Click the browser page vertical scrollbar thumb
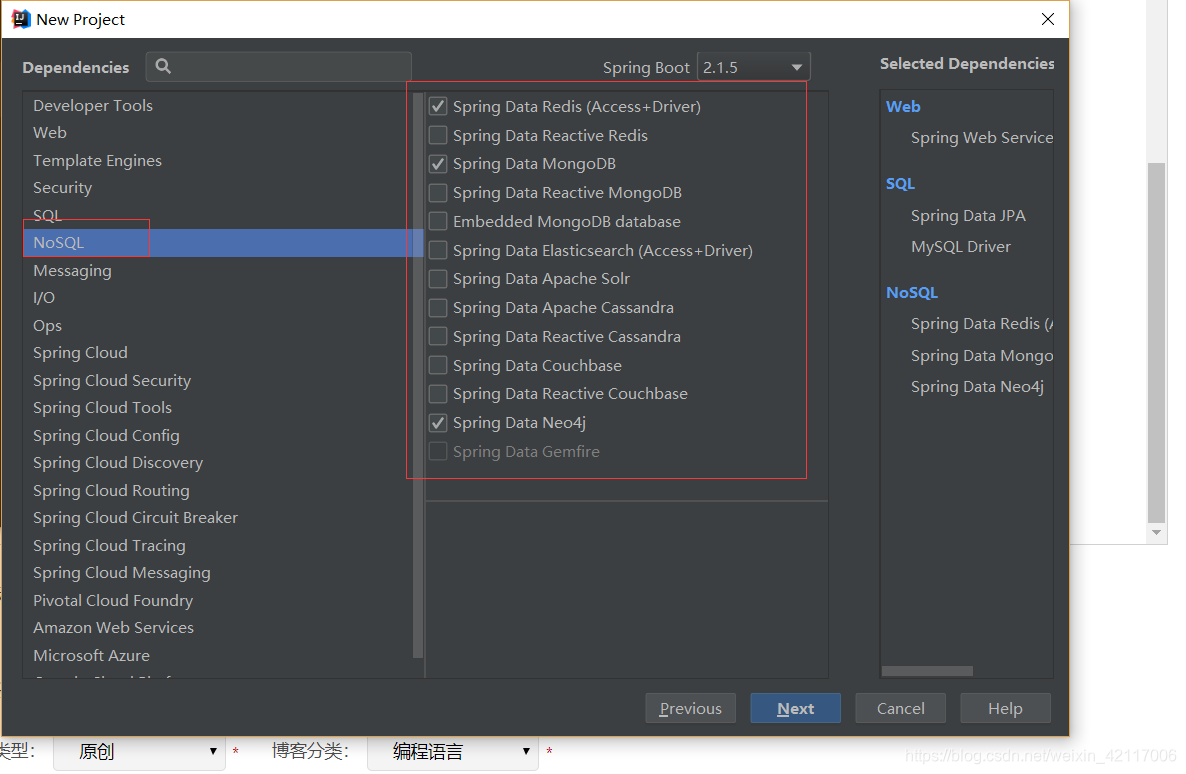Image resolution: width=1186 pixels, height=774 pixels. pos(1156,343)
